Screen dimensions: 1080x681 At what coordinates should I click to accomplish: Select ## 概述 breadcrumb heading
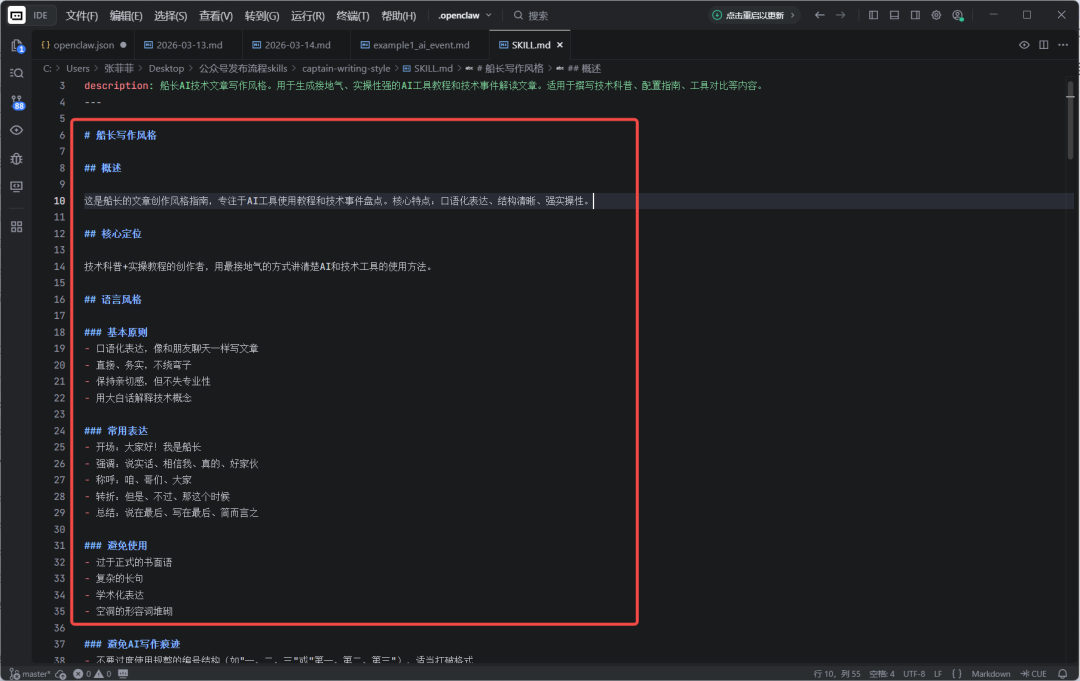pos(579,68)
